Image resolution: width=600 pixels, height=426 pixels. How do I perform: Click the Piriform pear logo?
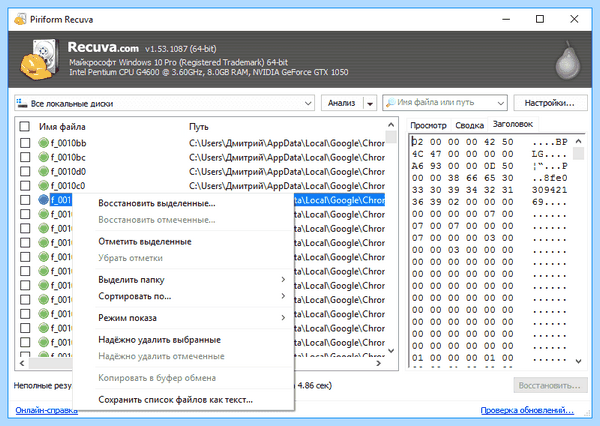[x=568, y=60]
